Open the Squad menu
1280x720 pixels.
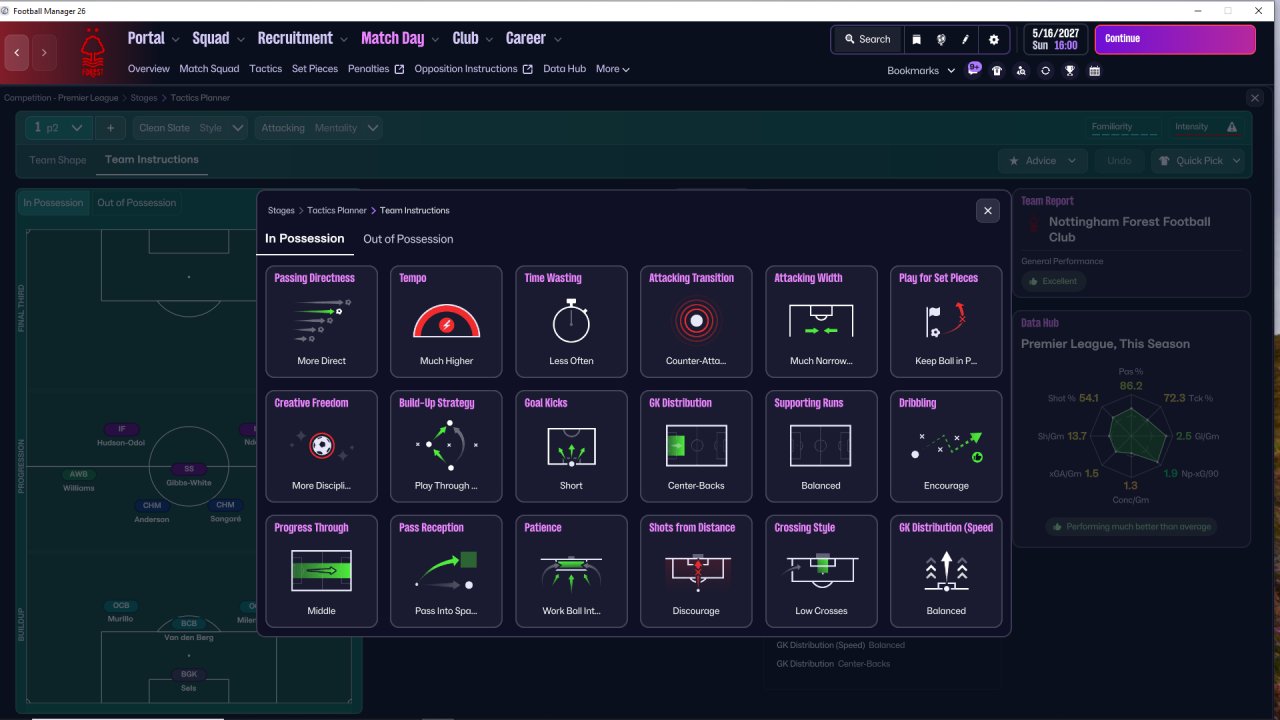[x=218, y=38]
